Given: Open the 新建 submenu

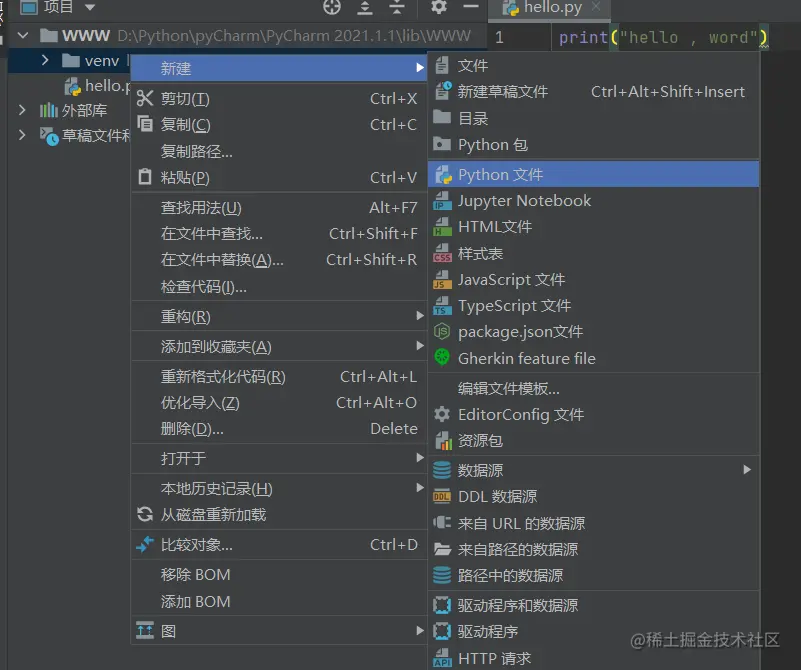Looking at the screenshot, I should (x=278, y=68).
